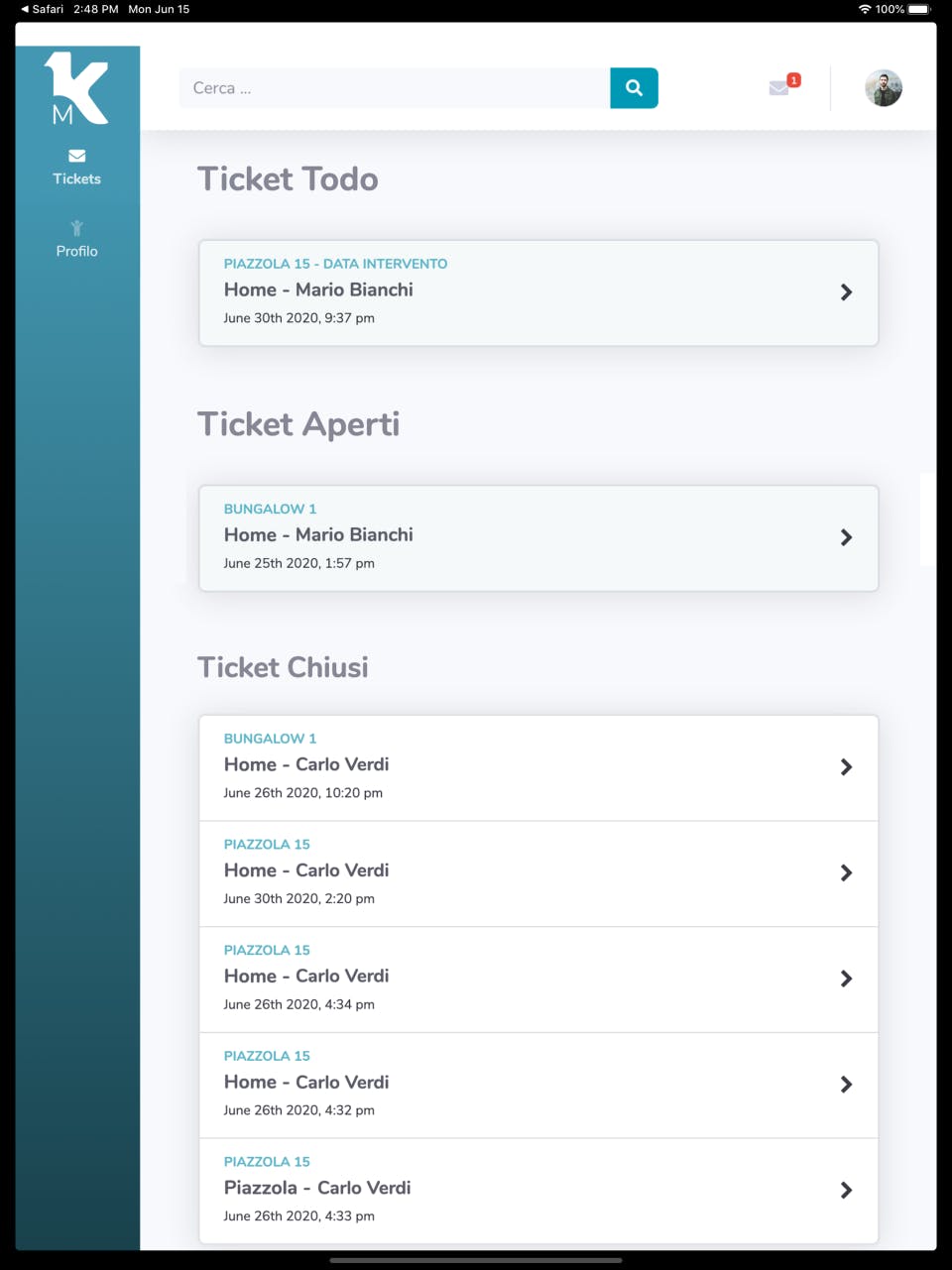The width and height of the screenshot is (952, 1270).
Task: Click the Piazzola - Carlo Verdi ticket title
Action: (x=317, y=1188)
